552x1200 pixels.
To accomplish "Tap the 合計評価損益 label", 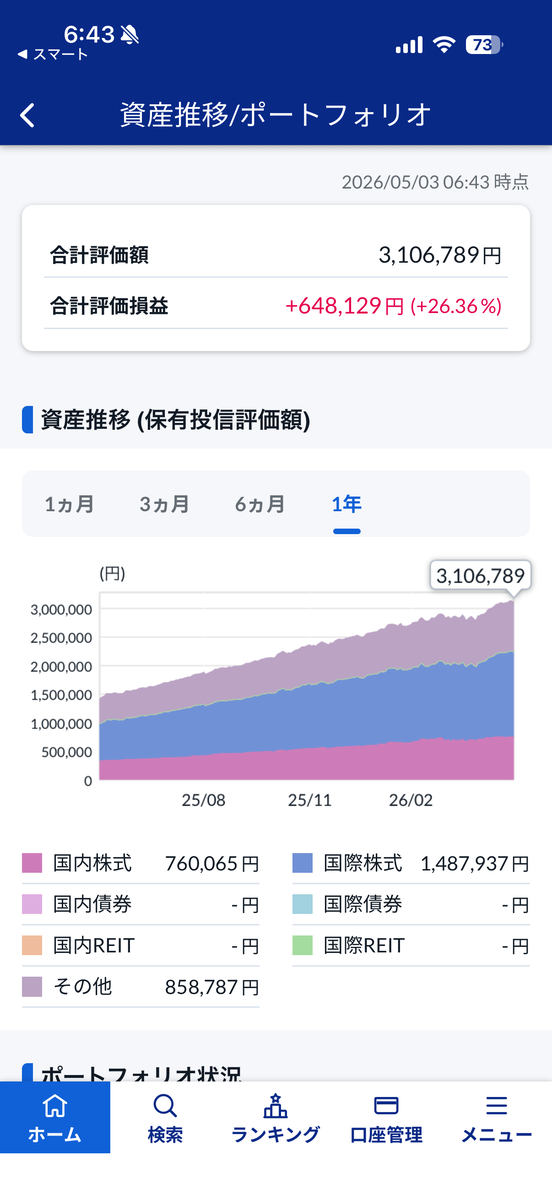I will pyautogui.click(x=109, y=306).
